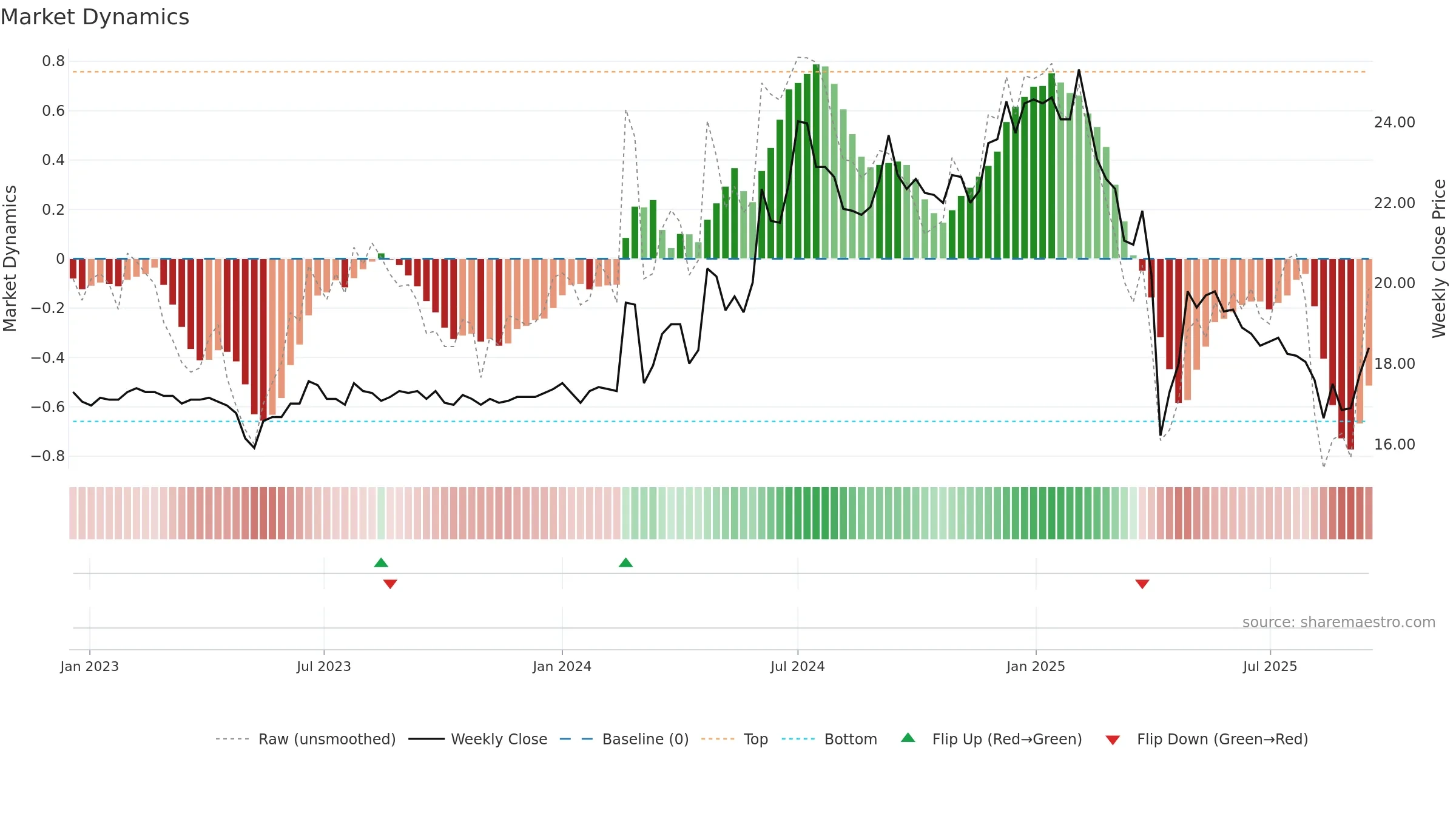
Task: Click the −0.6 left axis label
Action: (48, 407)
